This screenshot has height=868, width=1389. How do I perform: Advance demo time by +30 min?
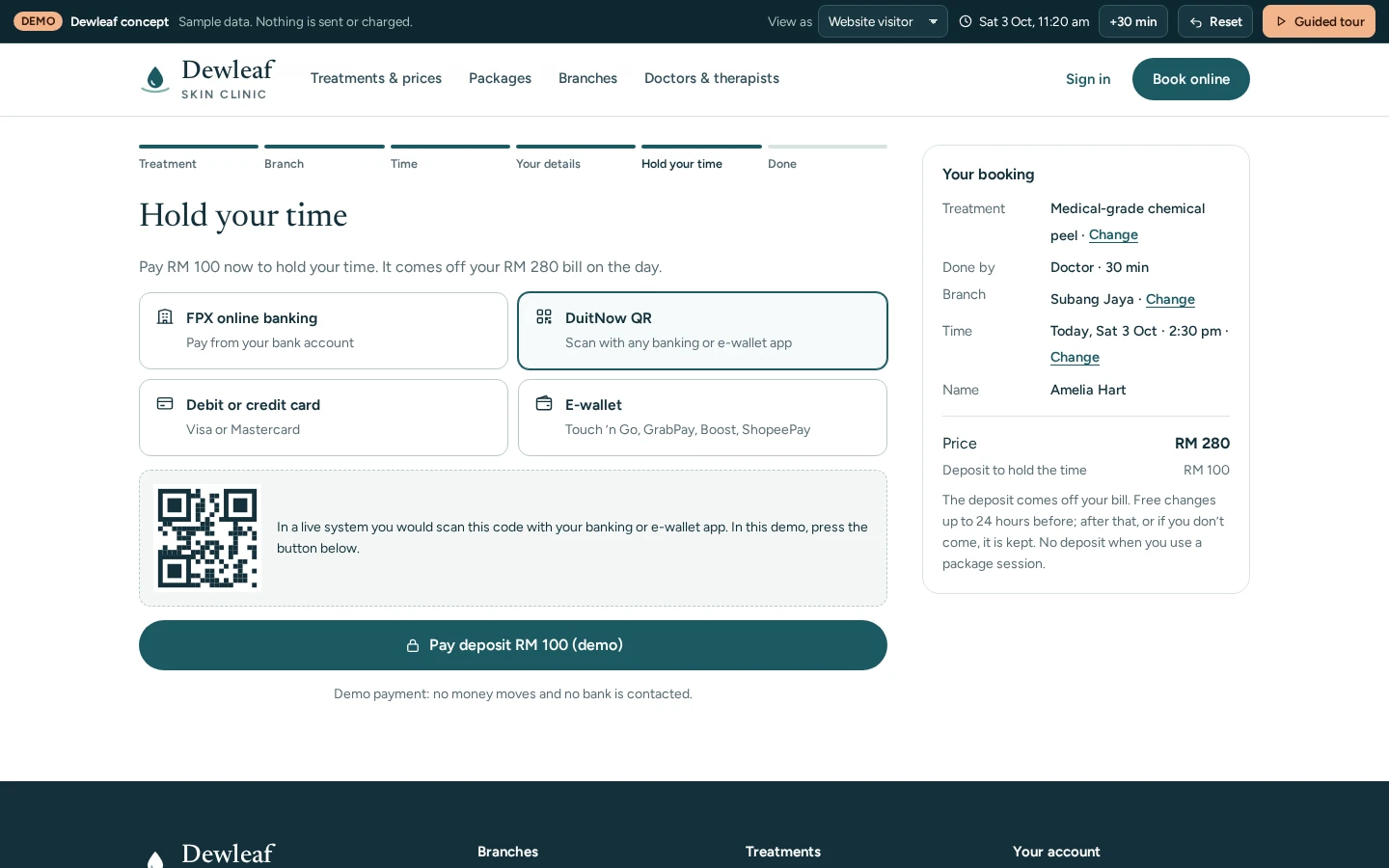1133,21
